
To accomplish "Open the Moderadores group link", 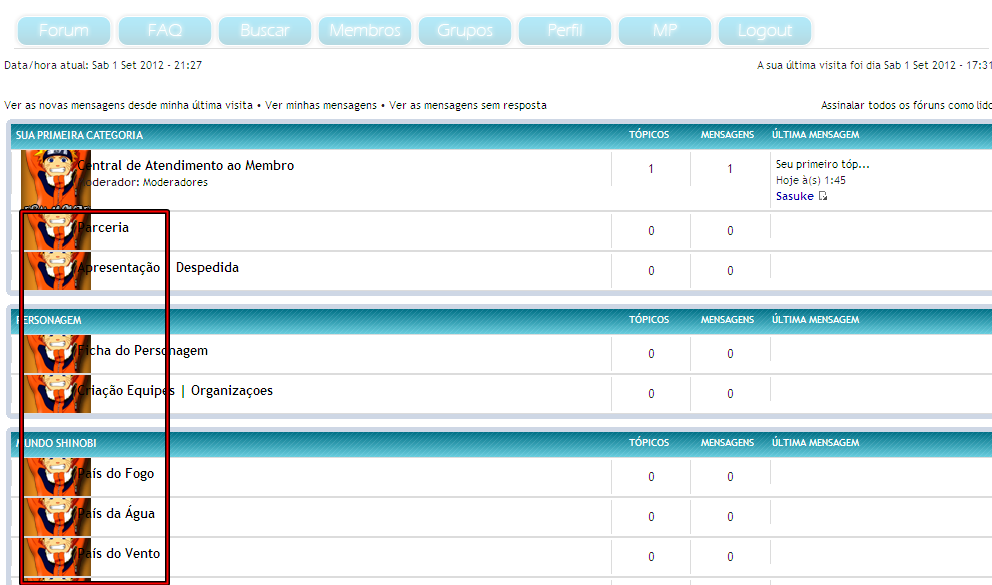I will click(x=175, y=182).
